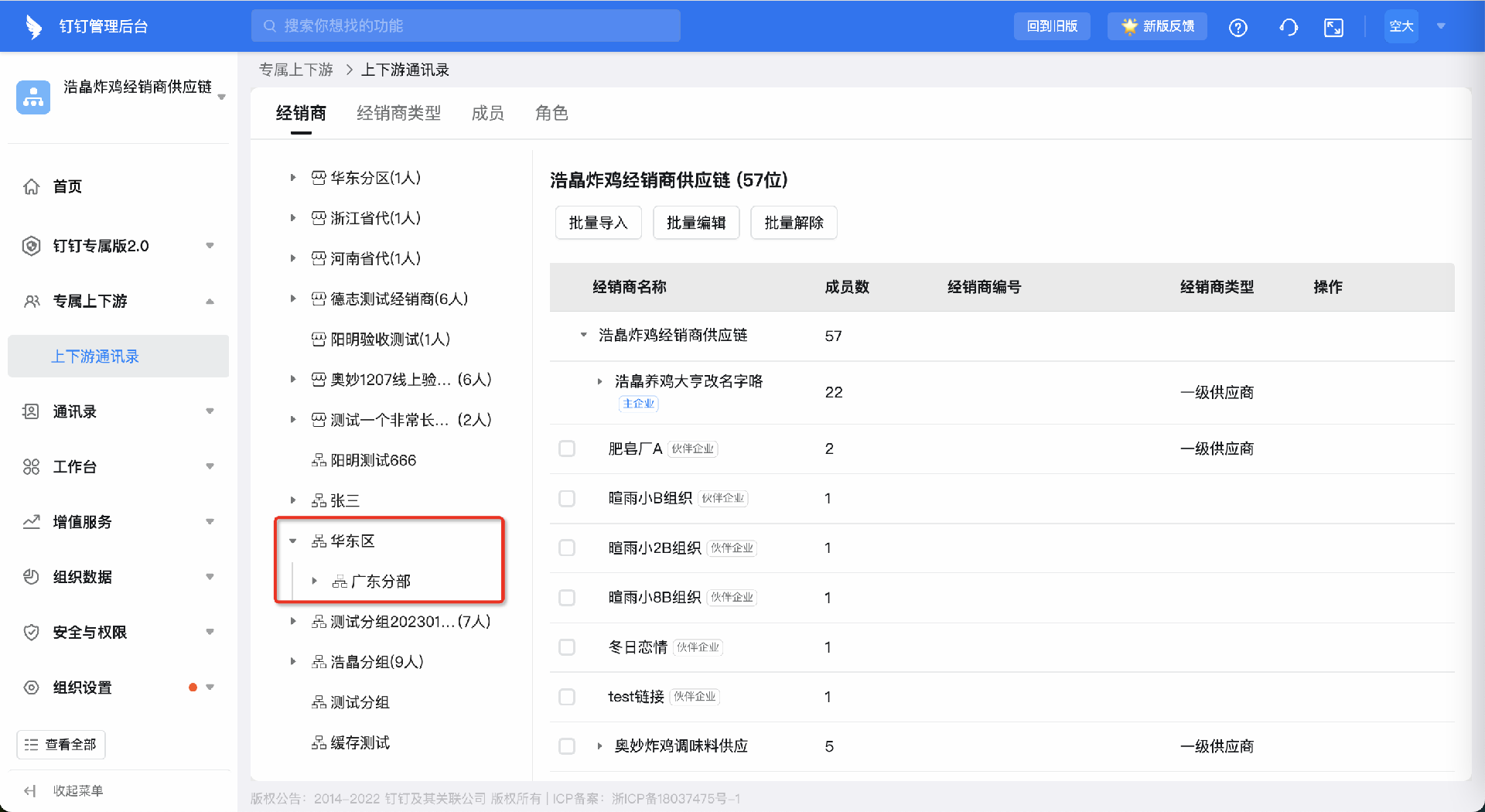Click the customer service headset icon
The image size is (1485, 812).
[1289, 27]
